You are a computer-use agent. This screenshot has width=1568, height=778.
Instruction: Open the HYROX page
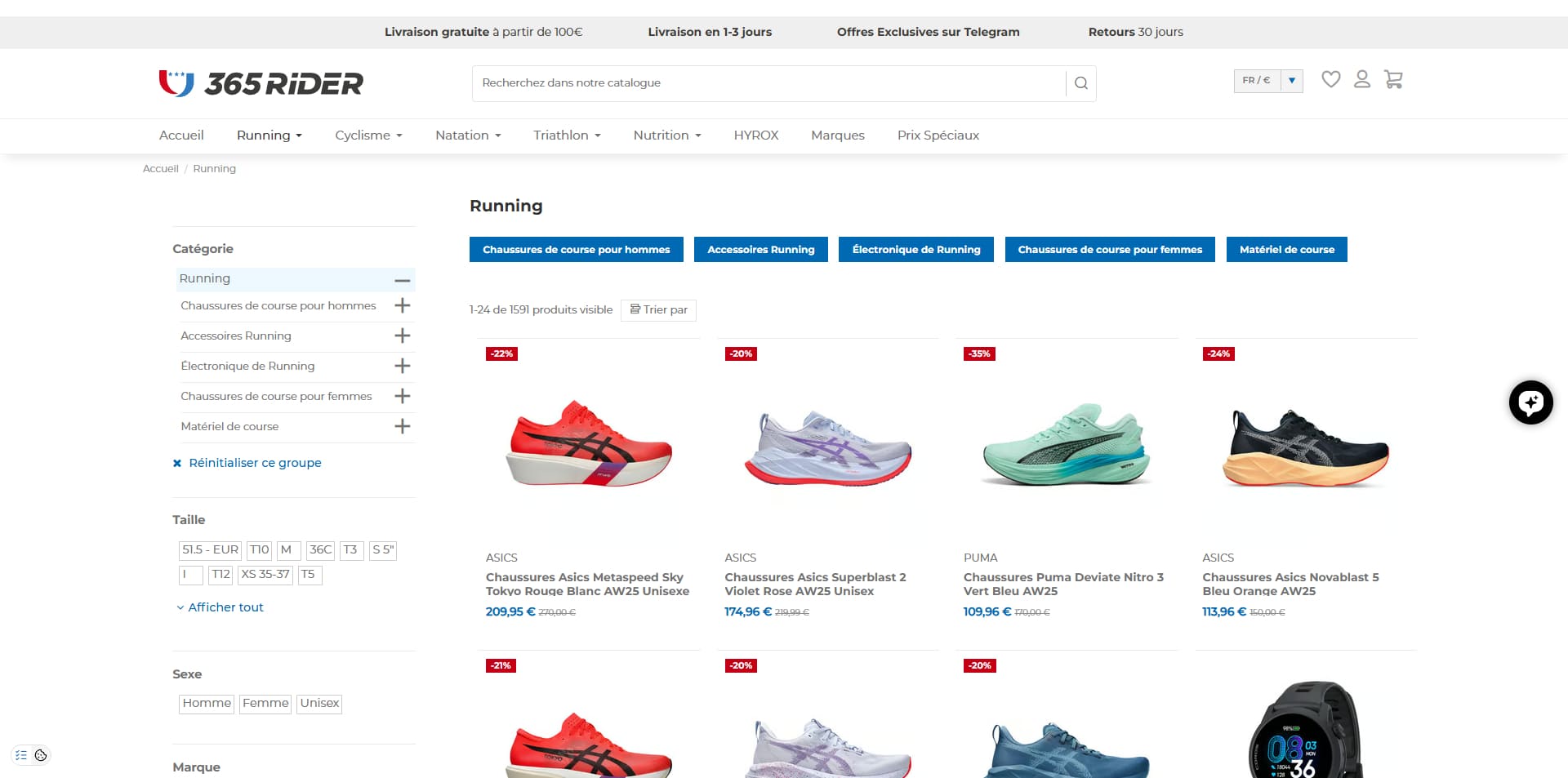point(756,136)
